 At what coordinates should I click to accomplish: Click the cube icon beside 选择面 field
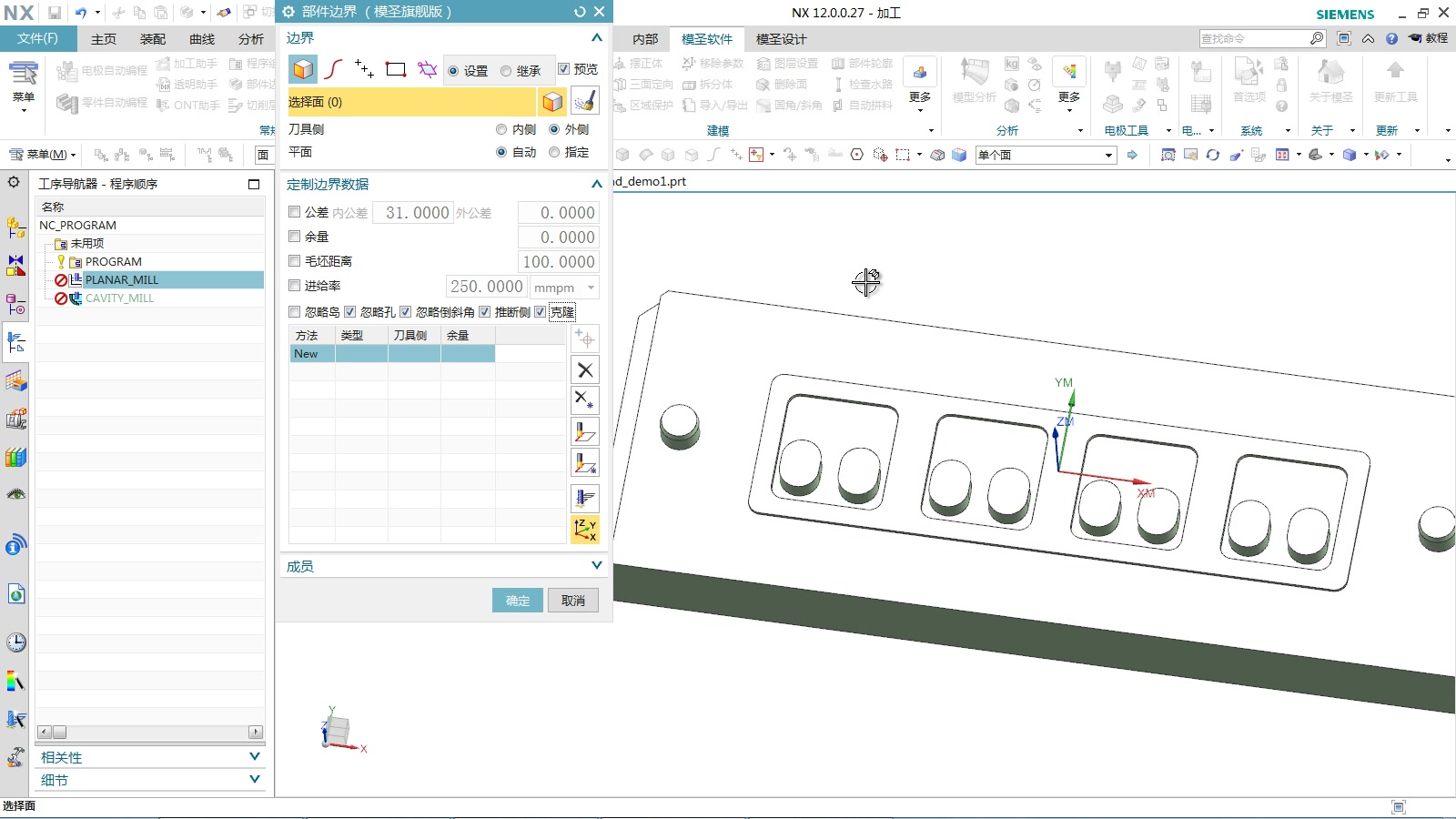point(552,102)
